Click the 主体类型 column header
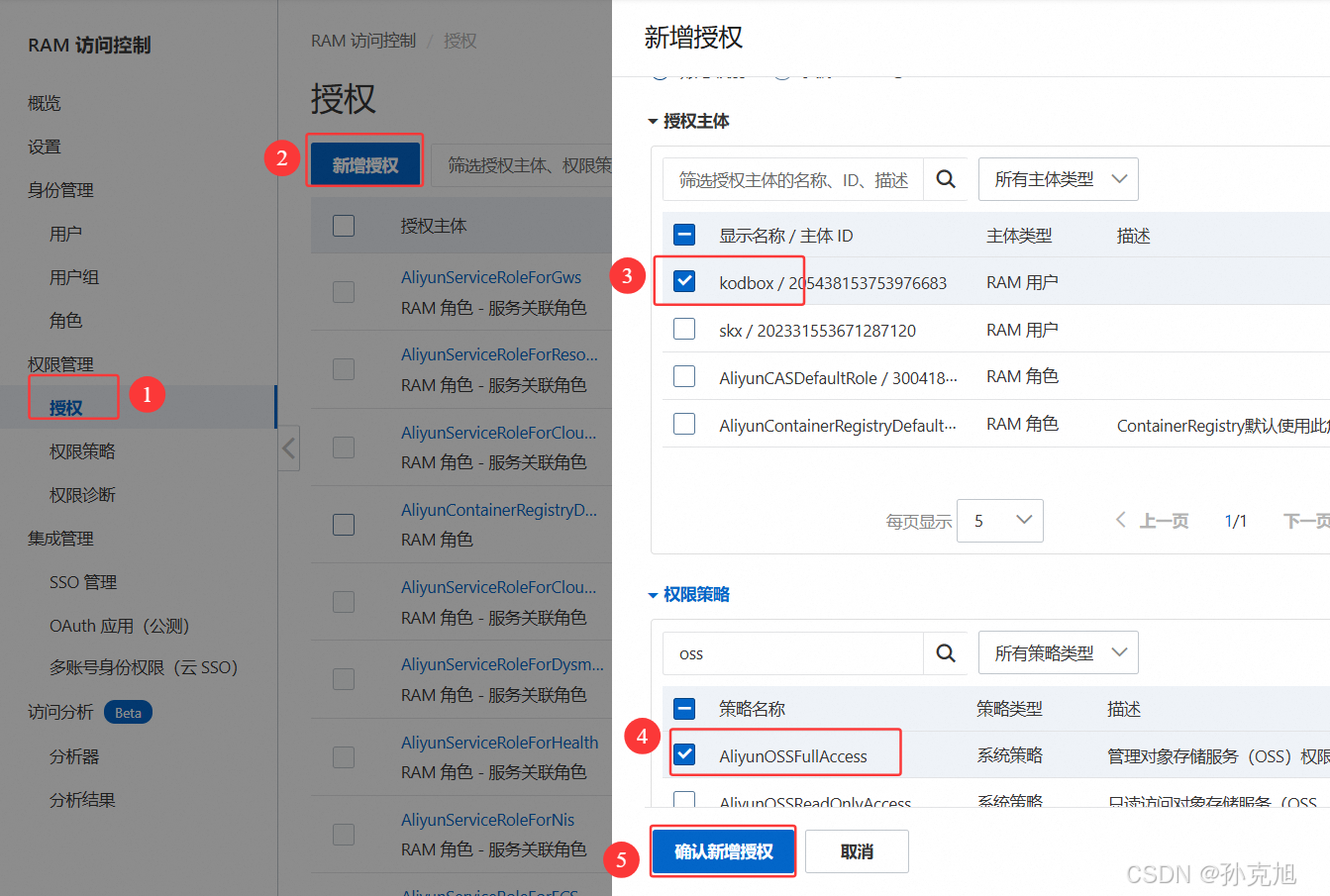Screen dimensions: 1330x896 coord(1019,236)
